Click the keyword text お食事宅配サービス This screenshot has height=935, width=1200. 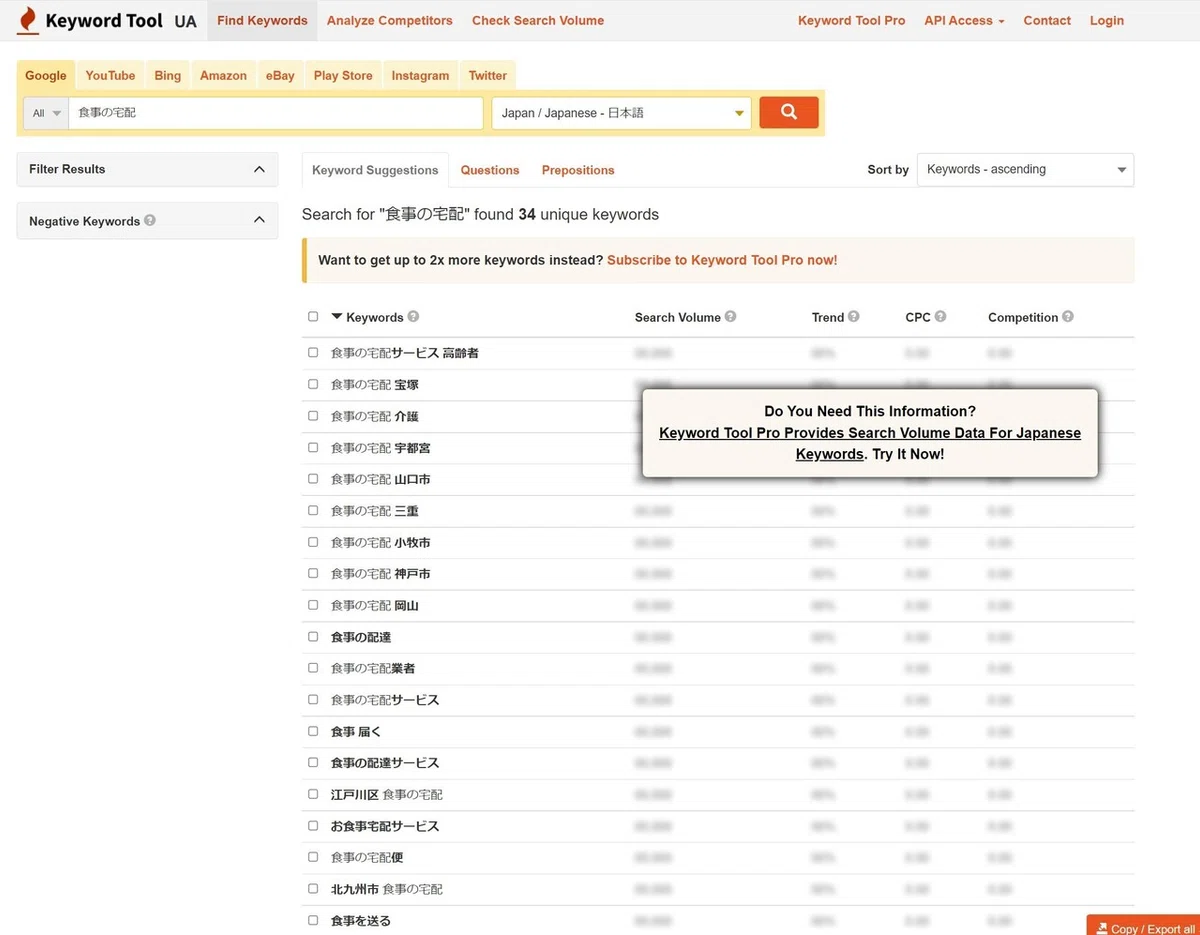coord(385,826)
